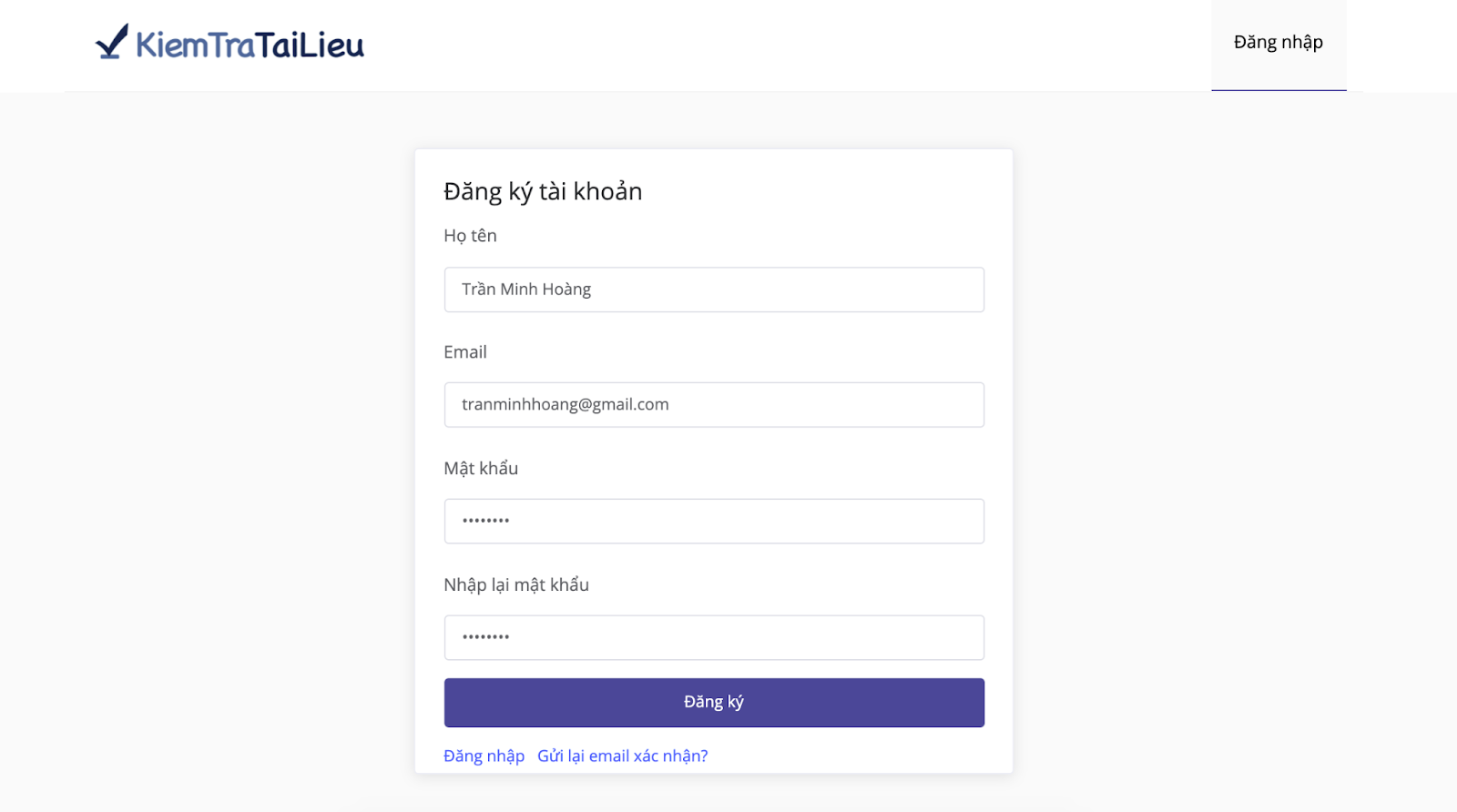
Task: Click the Email label text
Action: pos(465,352)
